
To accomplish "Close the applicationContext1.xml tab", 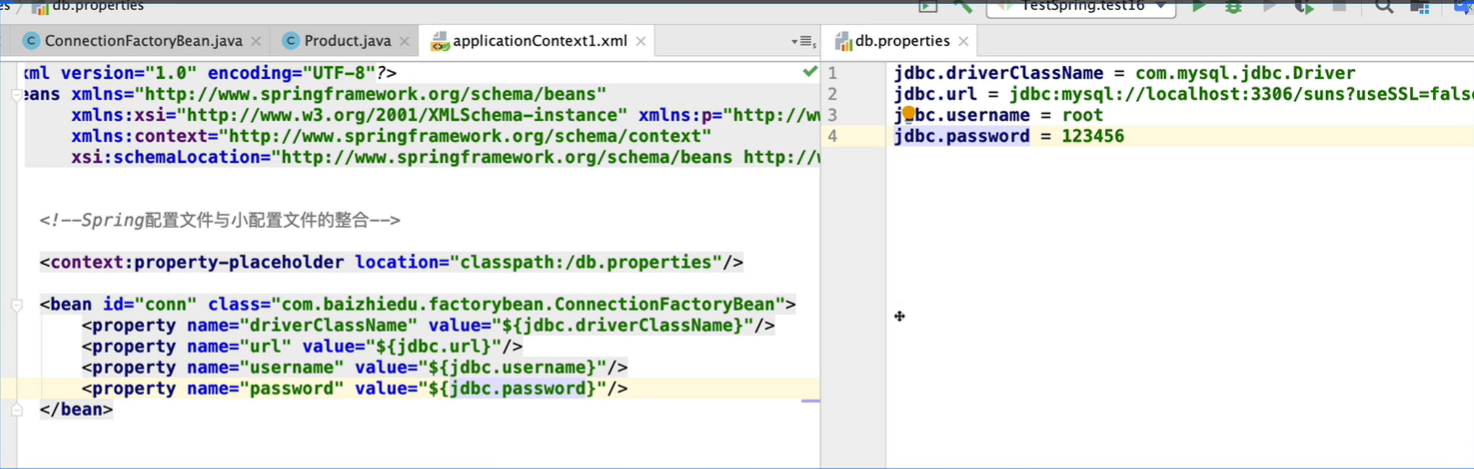I will click(641, 41).
